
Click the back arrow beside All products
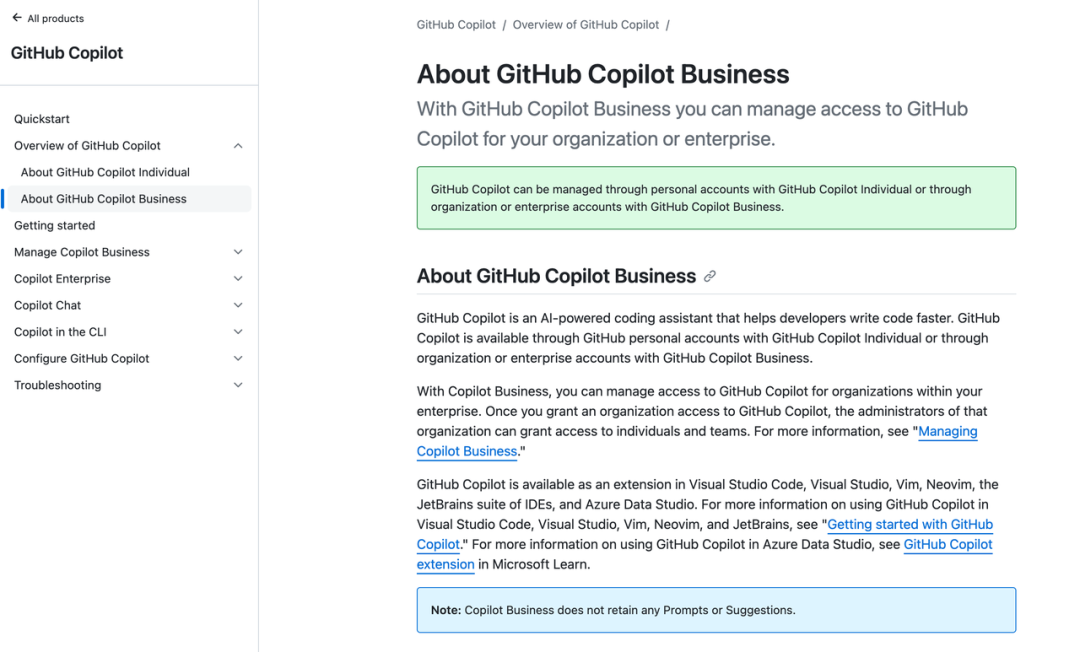(x=17, y=18)
